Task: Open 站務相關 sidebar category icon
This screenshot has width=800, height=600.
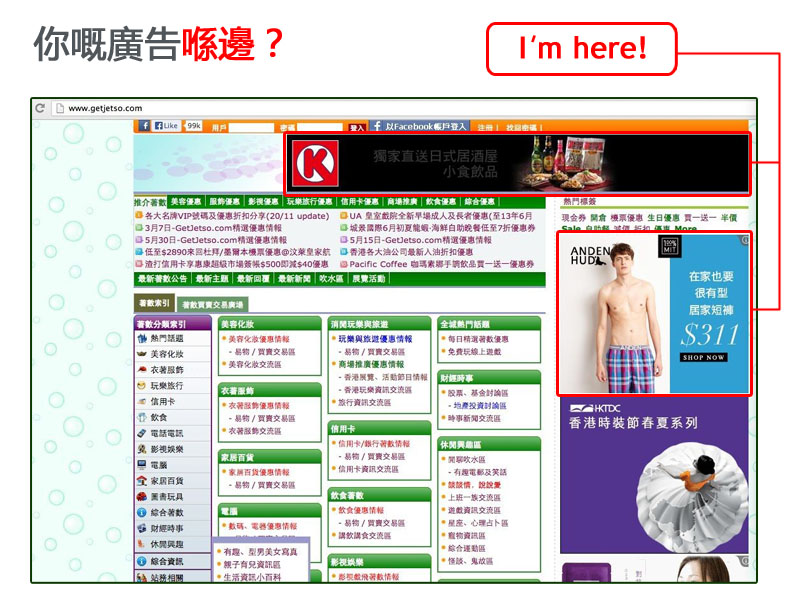Action: pos(142,578)
